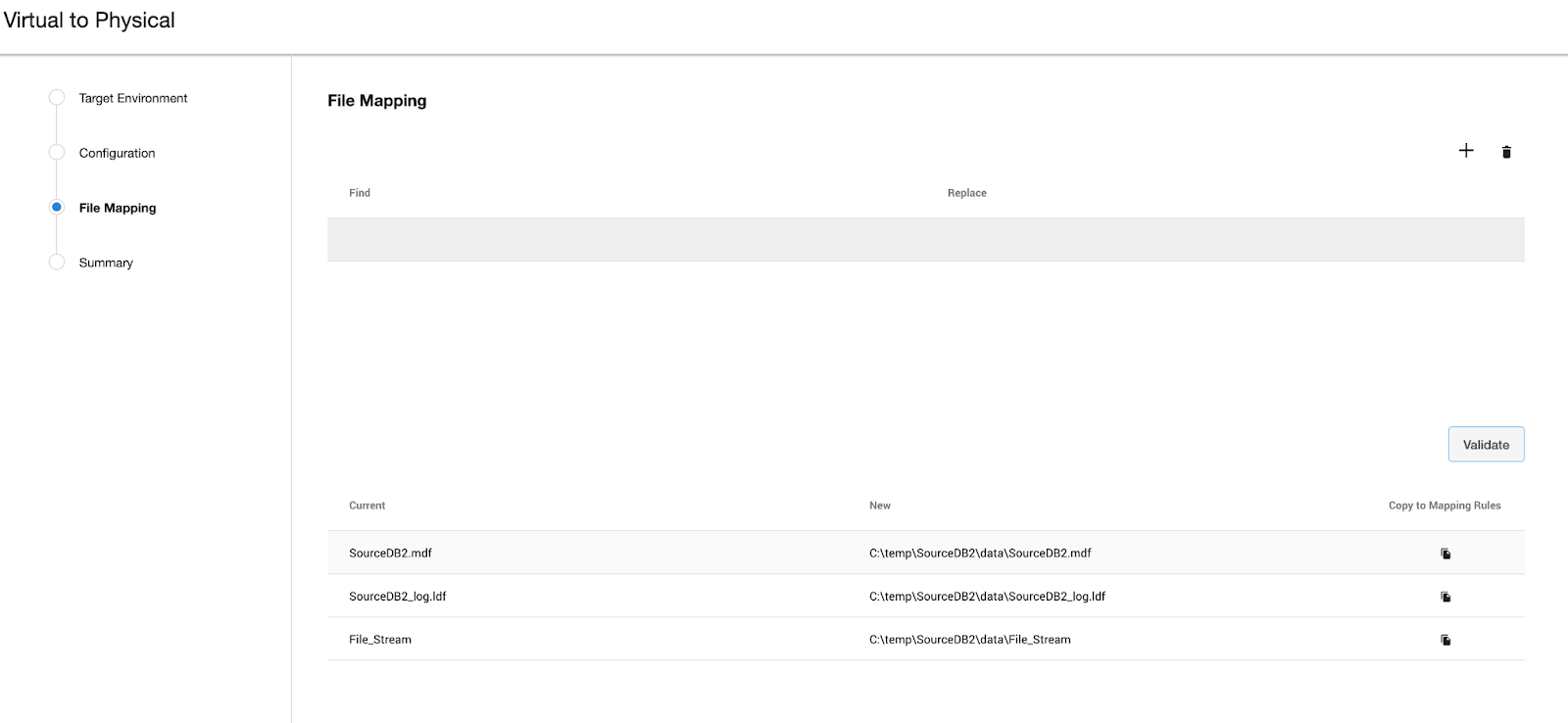This screenshot has height=723, width=1568.
Task: Select the SourceDB2.mdf current file entry
Action: 391,554
